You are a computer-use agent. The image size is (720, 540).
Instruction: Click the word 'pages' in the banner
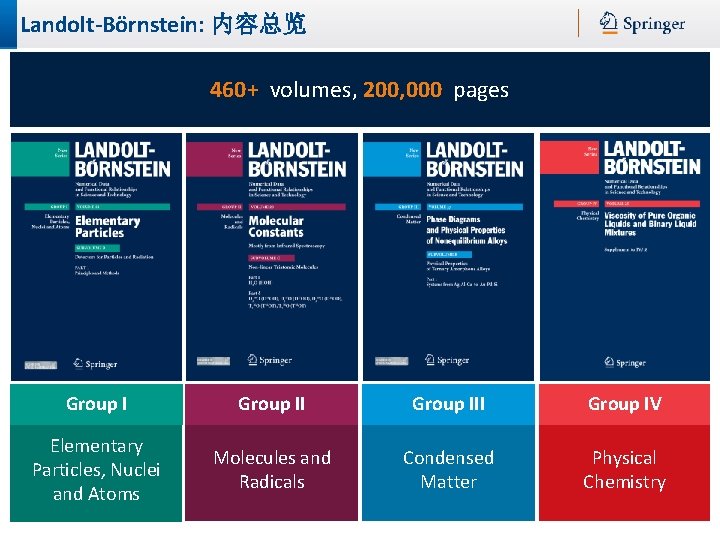pyautogui.click(x=481, y=91)
